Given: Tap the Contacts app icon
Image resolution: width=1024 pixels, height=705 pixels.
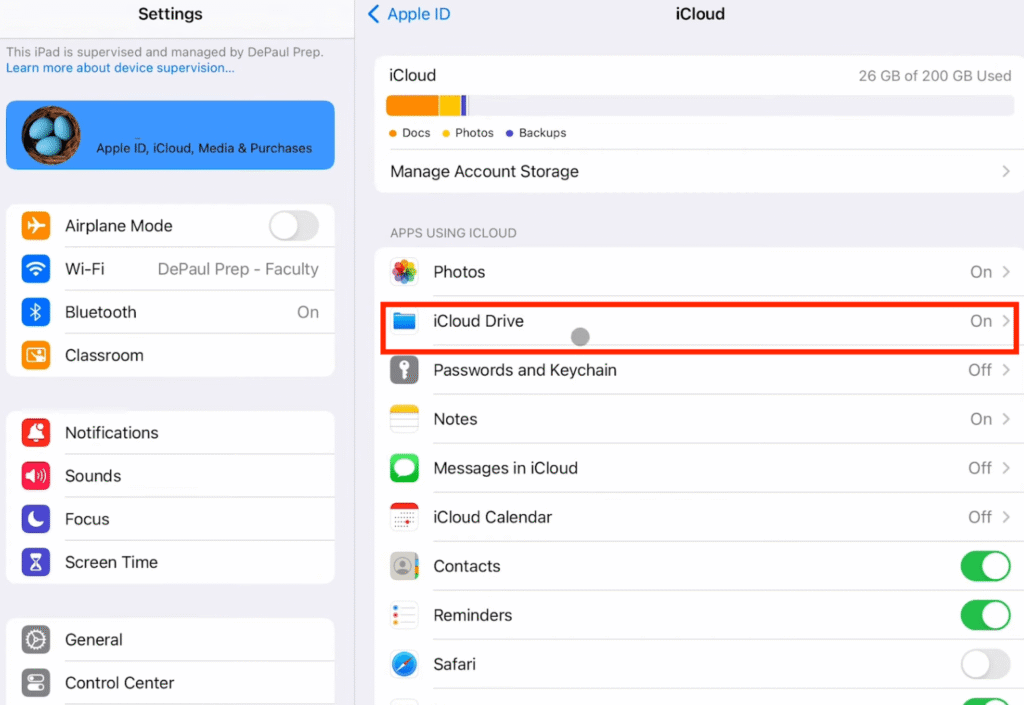Looking at the screenshot, I should coord(404,566).
